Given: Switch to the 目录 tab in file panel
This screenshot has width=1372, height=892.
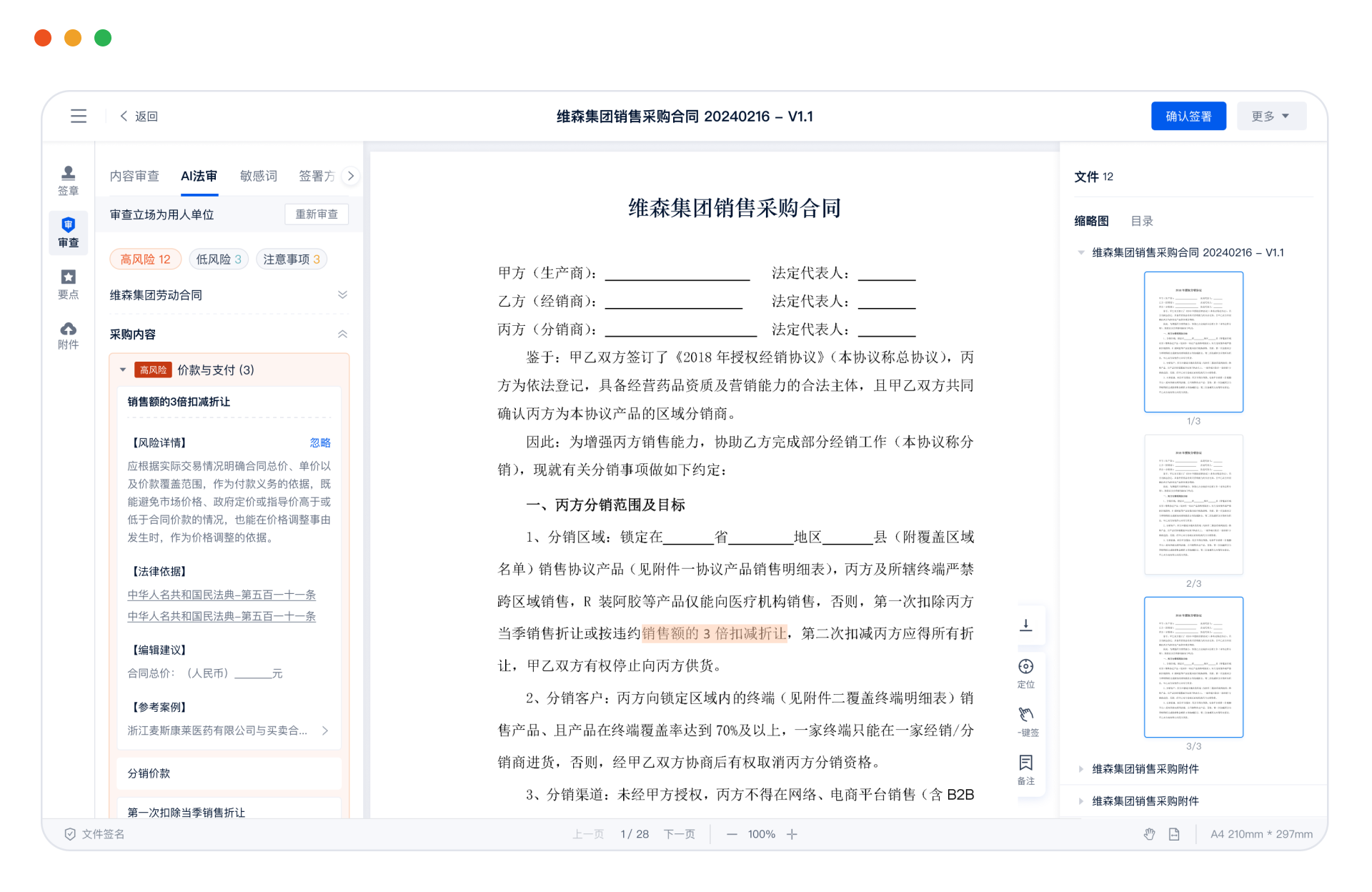Looking at the screenshot, I should (1142, 221).
